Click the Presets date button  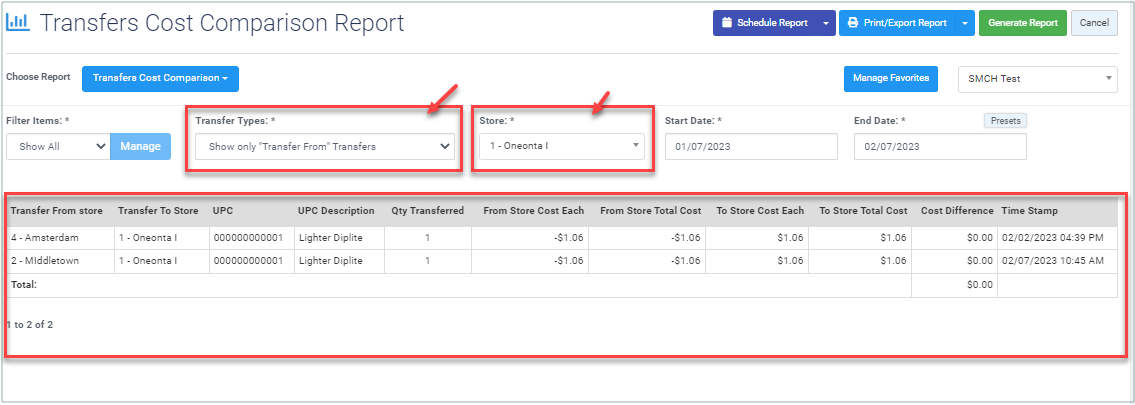pyautogui.click(x=1005, y=120)
